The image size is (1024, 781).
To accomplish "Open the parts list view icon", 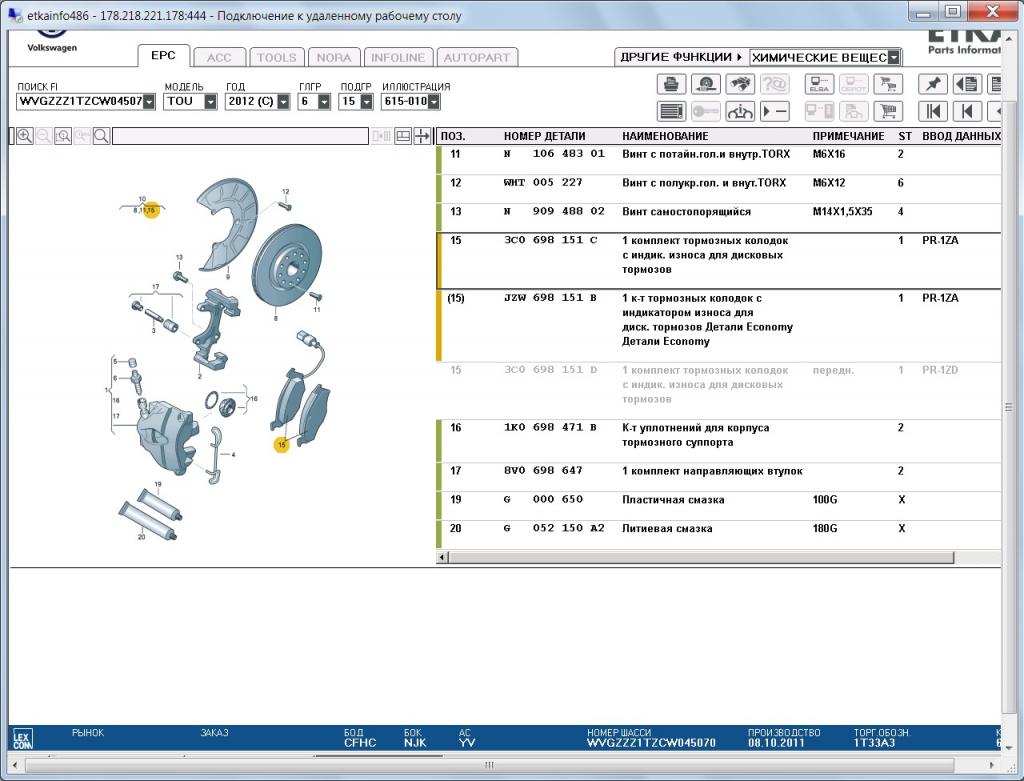I will (x=671, y=112).
